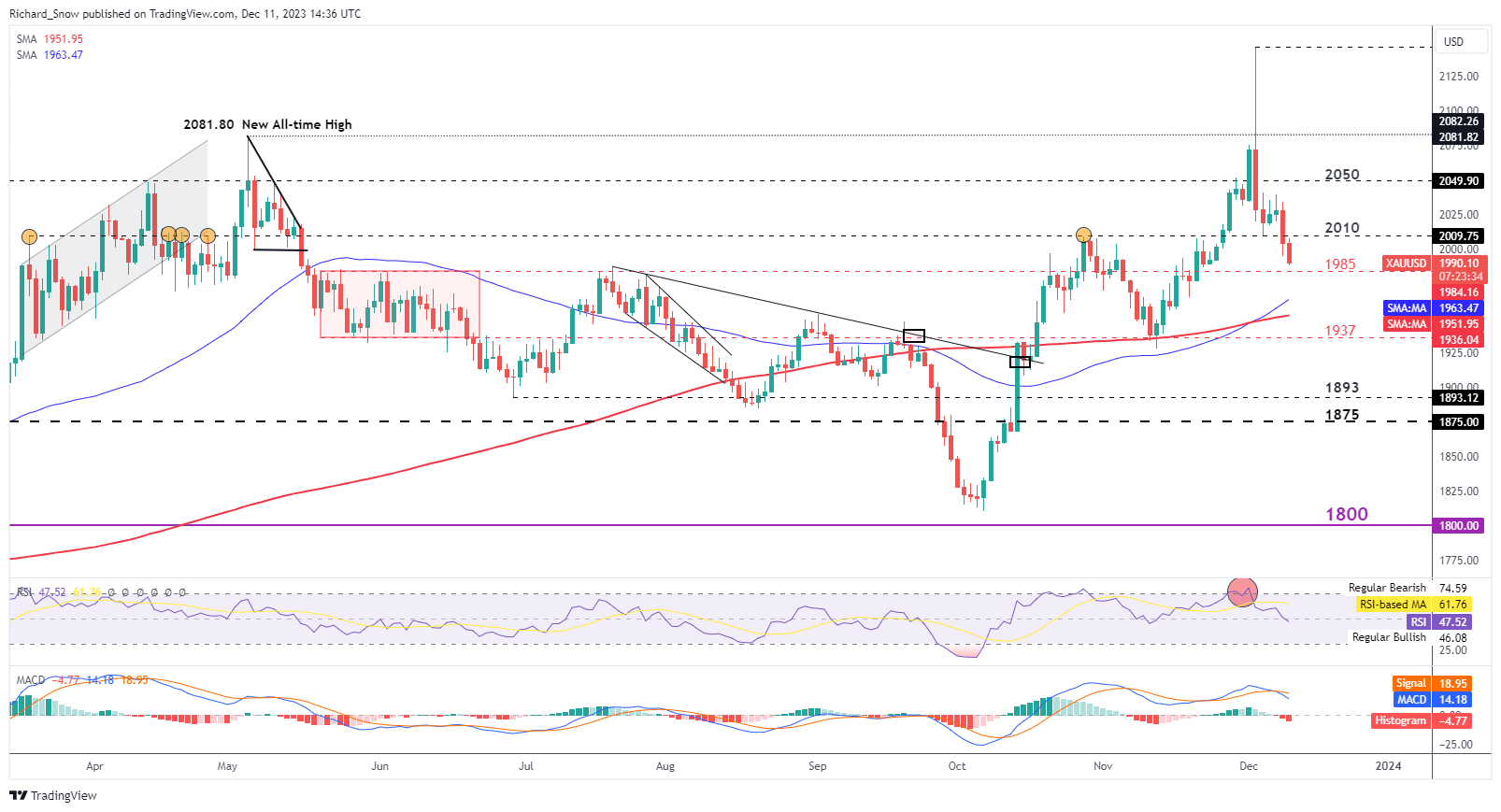Click the red Histogram -4.77 tag

[x=1422, y=720]
